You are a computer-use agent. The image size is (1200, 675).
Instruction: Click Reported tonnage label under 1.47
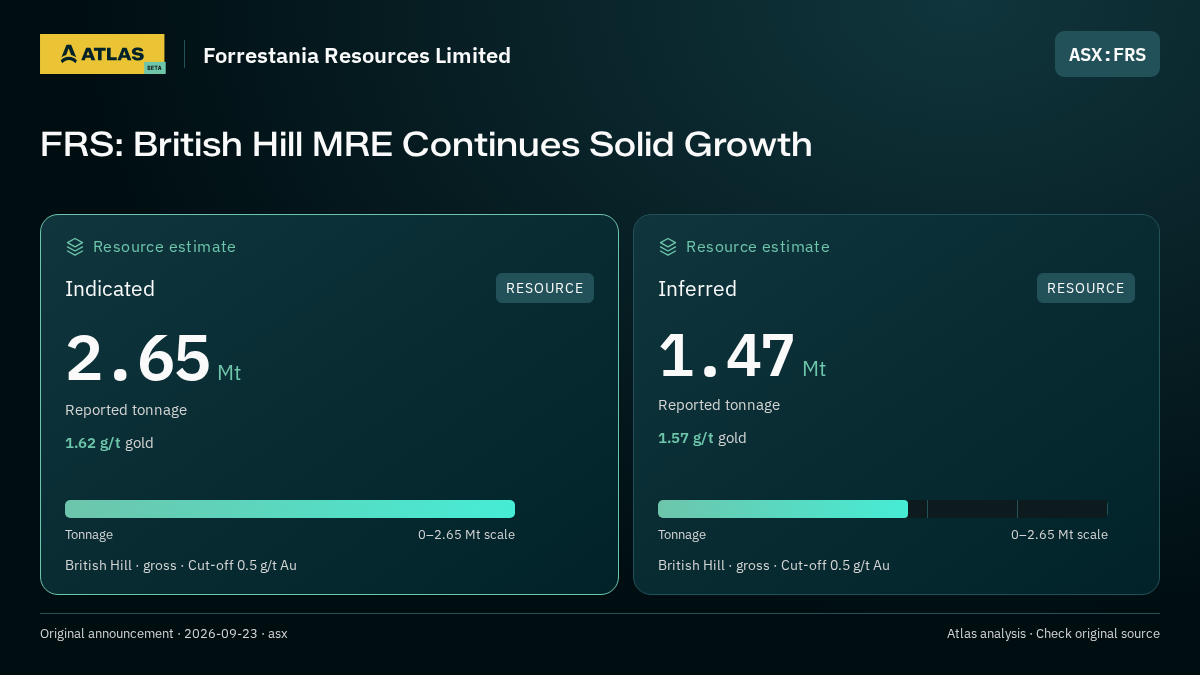pos(719,405)
